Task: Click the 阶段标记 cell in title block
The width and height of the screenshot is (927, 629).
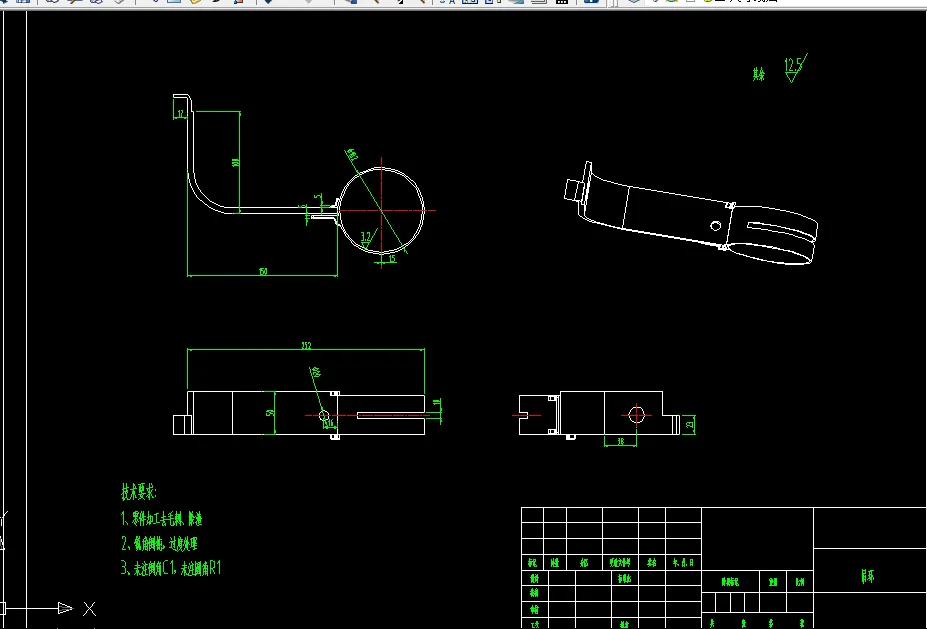Action: pos(731,582)
